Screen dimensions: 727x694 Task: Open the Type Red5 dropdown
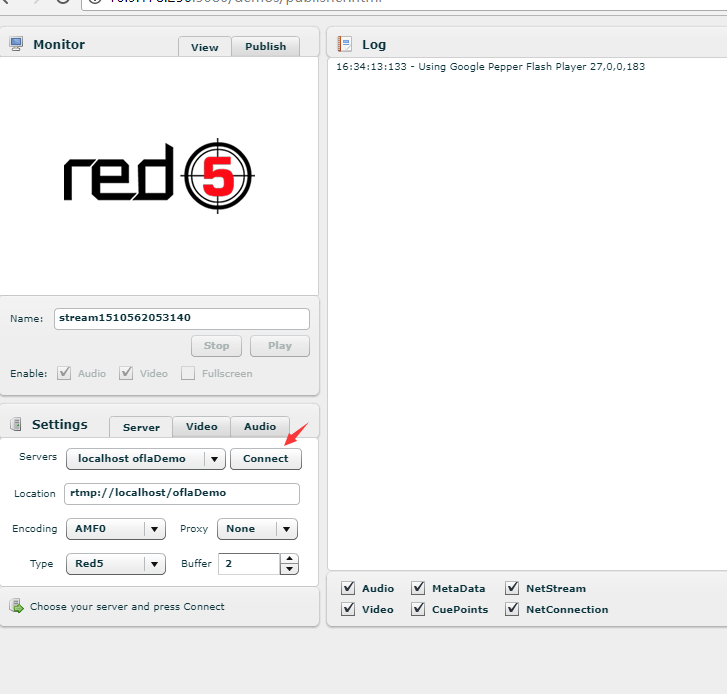[x=116, y=564]
